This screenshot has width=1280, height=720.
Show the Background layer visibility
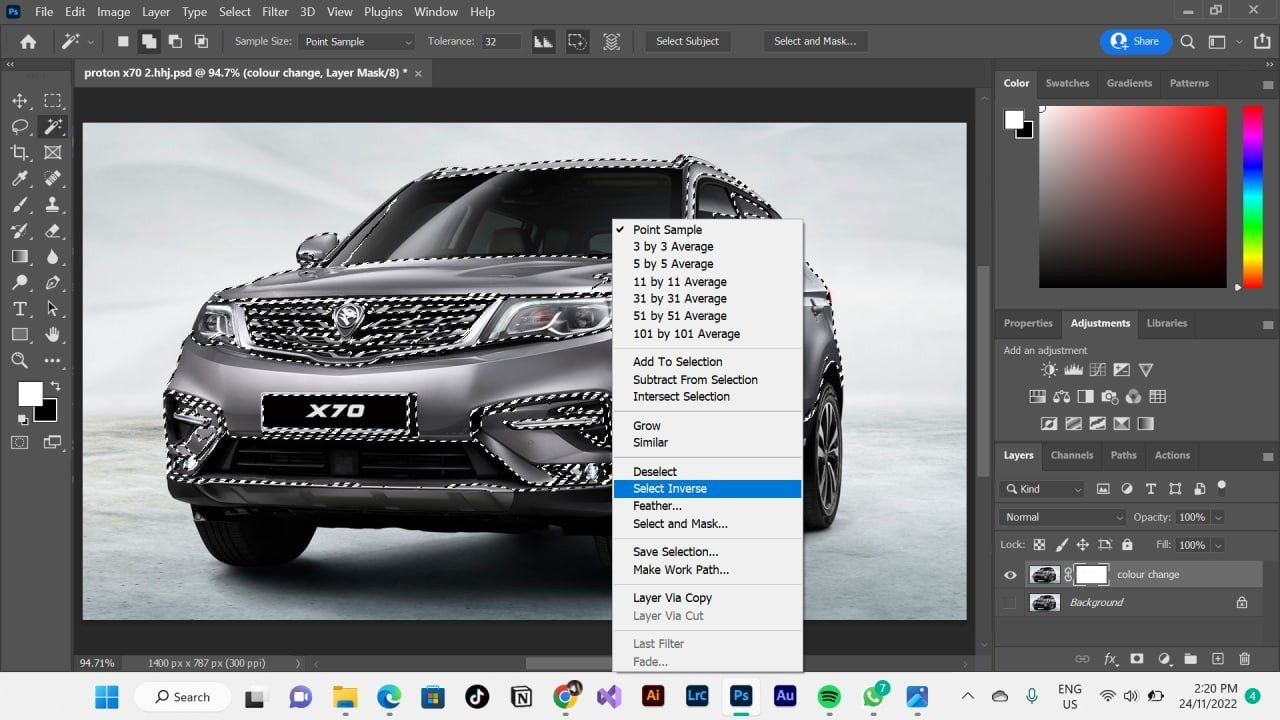click(x=1010, y=603)
